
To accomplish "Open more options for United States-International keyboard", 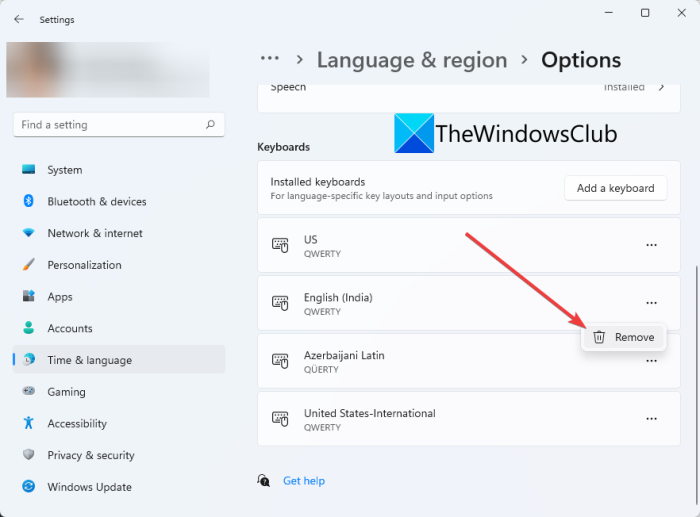I will 651,419.
